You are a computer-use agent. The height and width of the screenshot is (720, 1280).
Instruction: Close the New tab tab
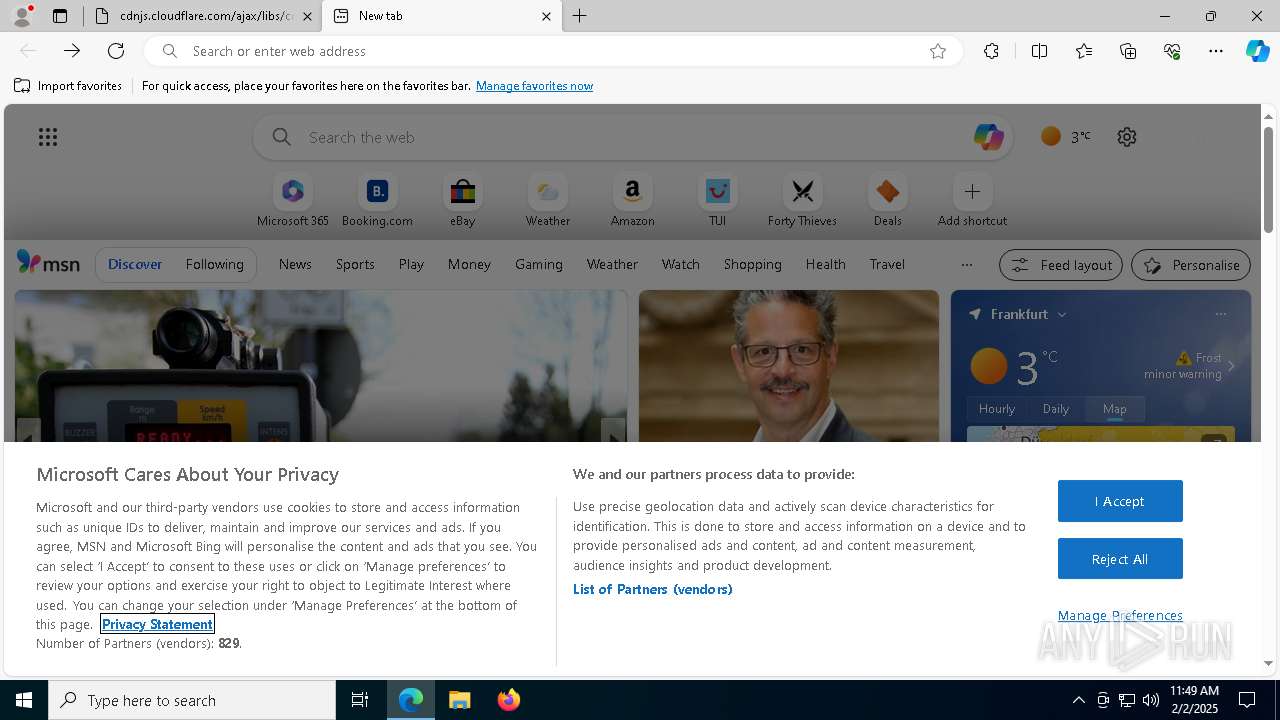[546, 16]
